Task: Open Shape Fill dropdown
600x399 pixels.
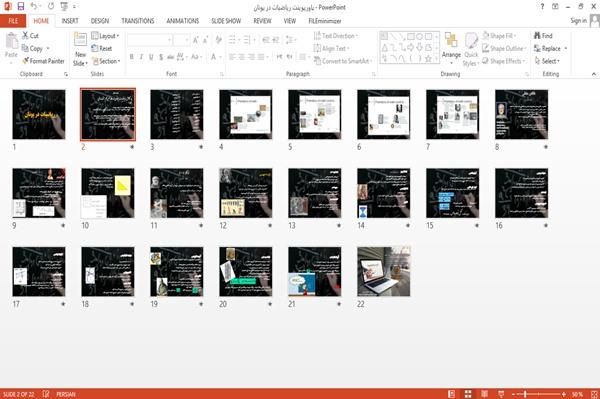Action: (499, 36)
